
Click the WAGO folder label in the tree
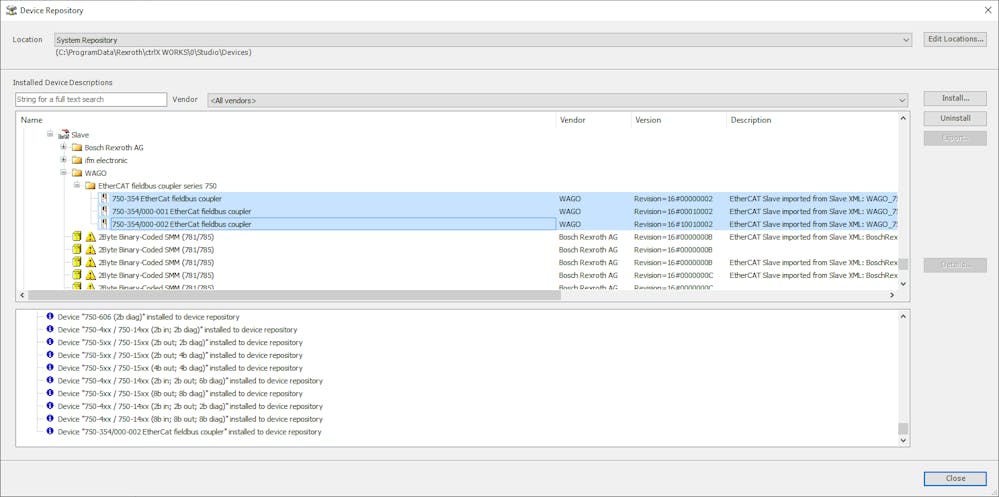[96, 173]
